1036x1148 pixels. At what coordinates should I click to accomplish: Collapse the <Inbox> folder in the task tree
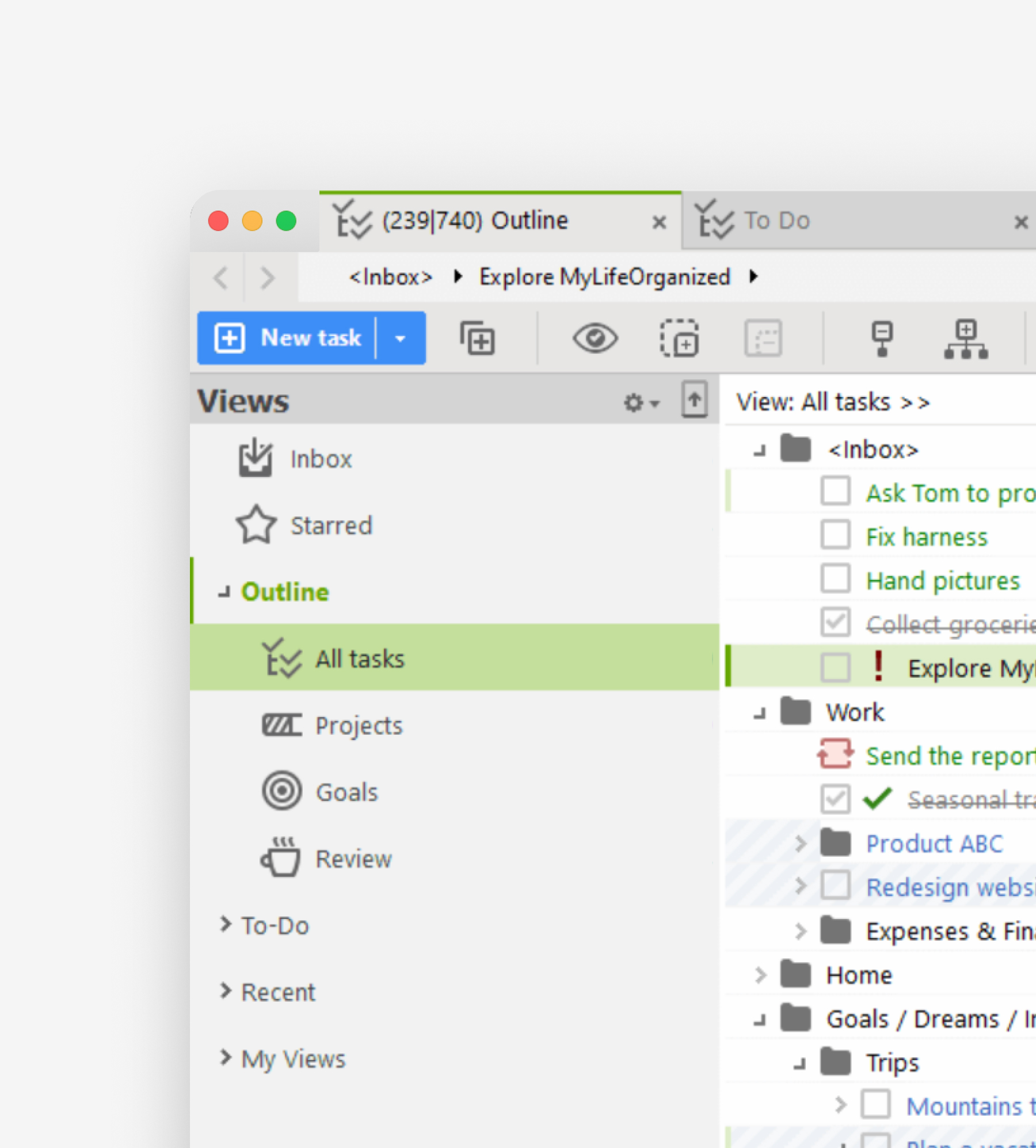click(760, 450)
